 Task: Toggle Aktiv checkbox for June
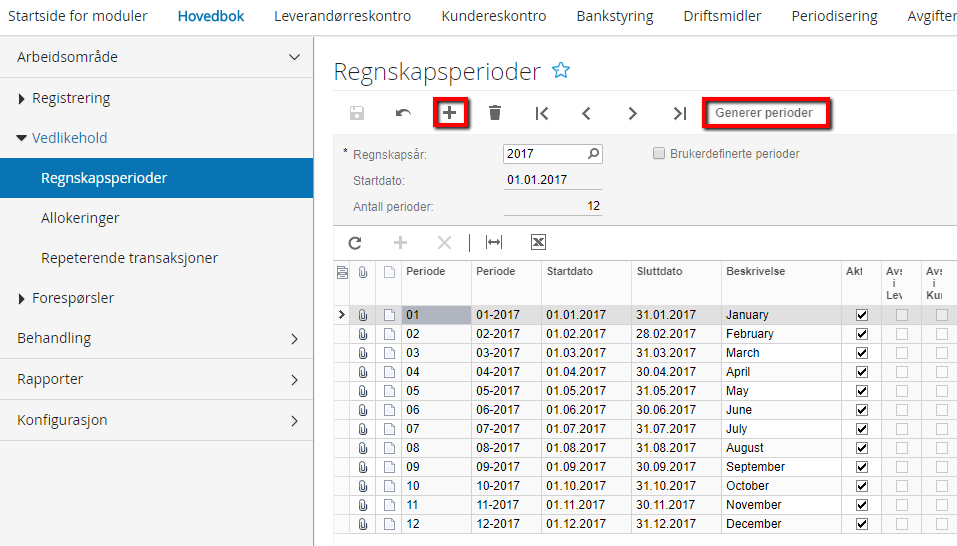point(862,410)
